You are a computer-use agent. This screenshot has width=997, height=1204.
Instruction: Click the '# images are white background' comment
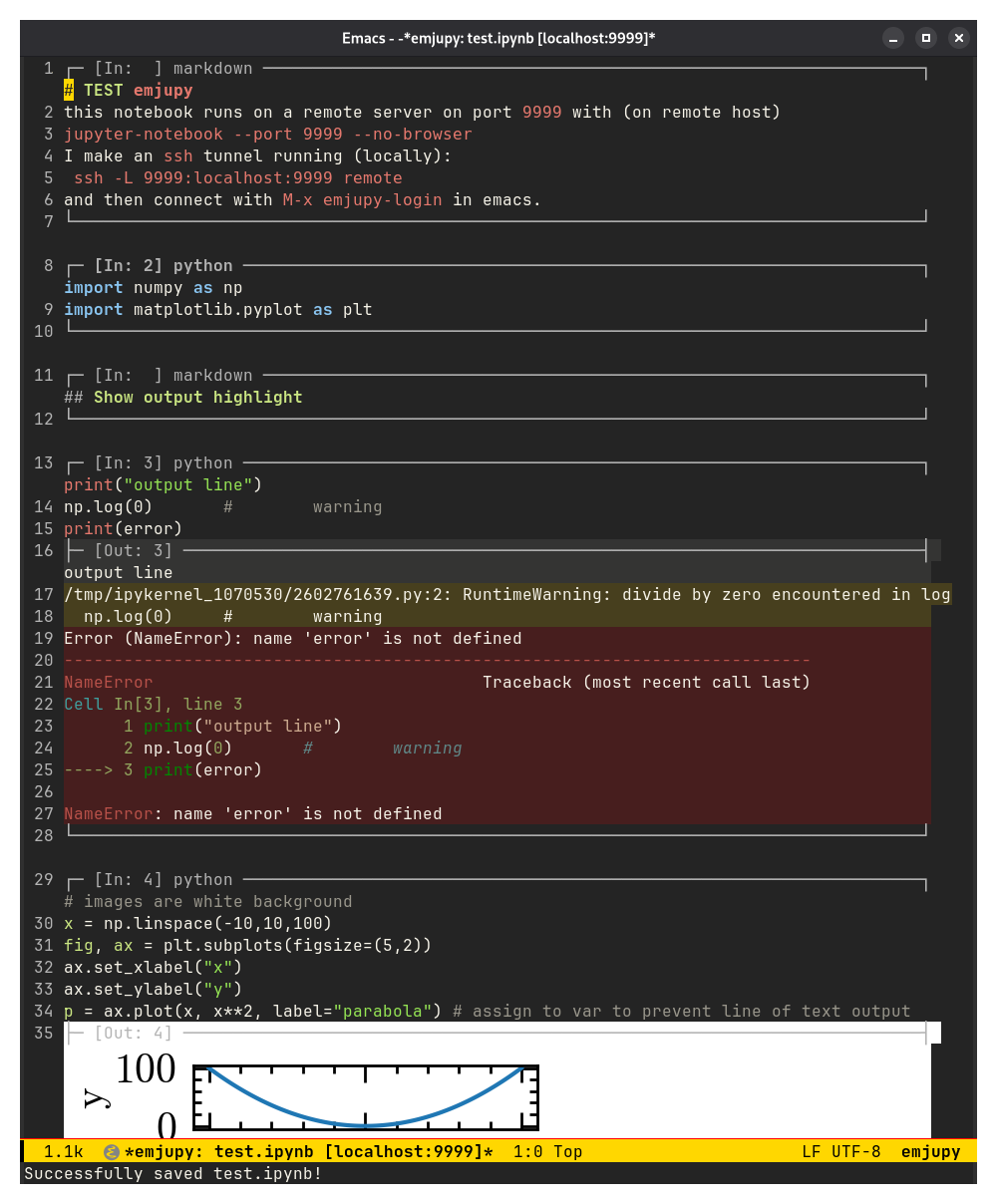pyautogui.click(x=208, y=902)
